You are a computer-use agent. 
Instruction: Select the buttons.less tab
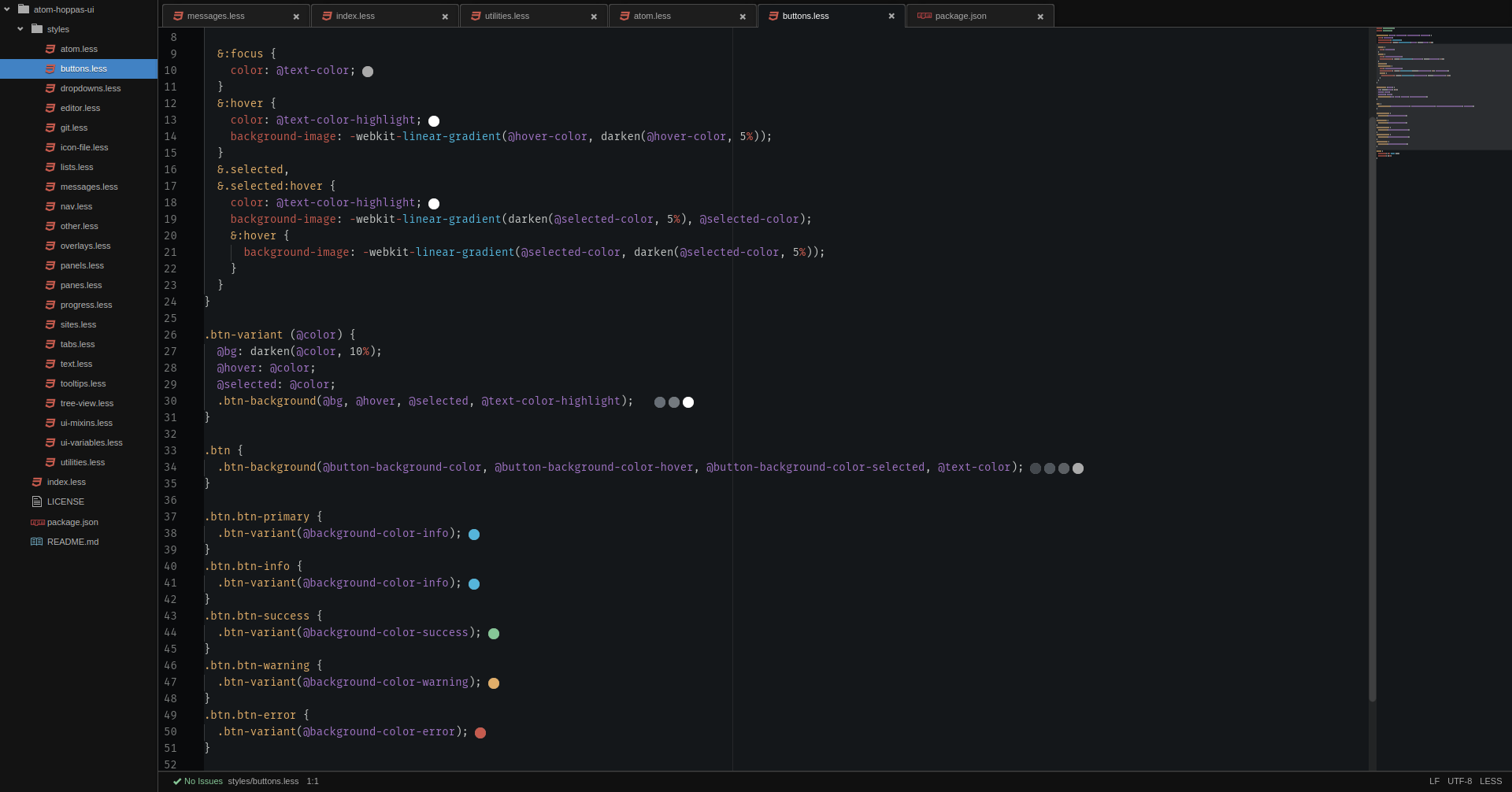831,16
